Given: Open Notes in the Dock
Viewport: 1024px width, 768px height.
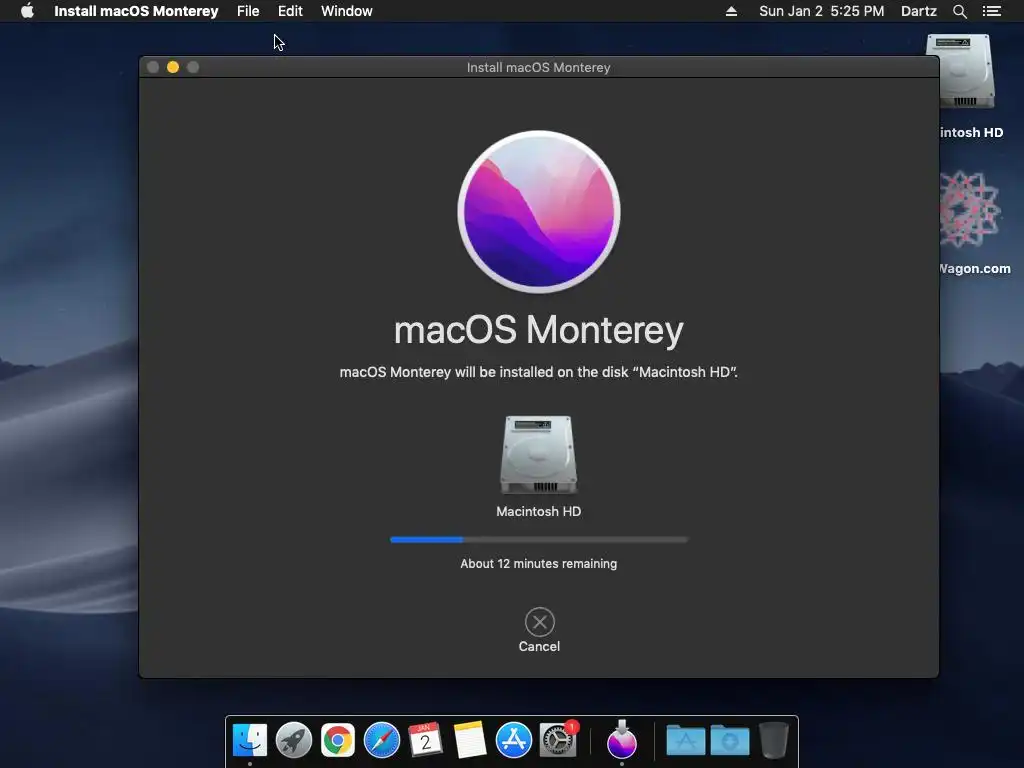Looking at the screenshot, I should 470,741.
